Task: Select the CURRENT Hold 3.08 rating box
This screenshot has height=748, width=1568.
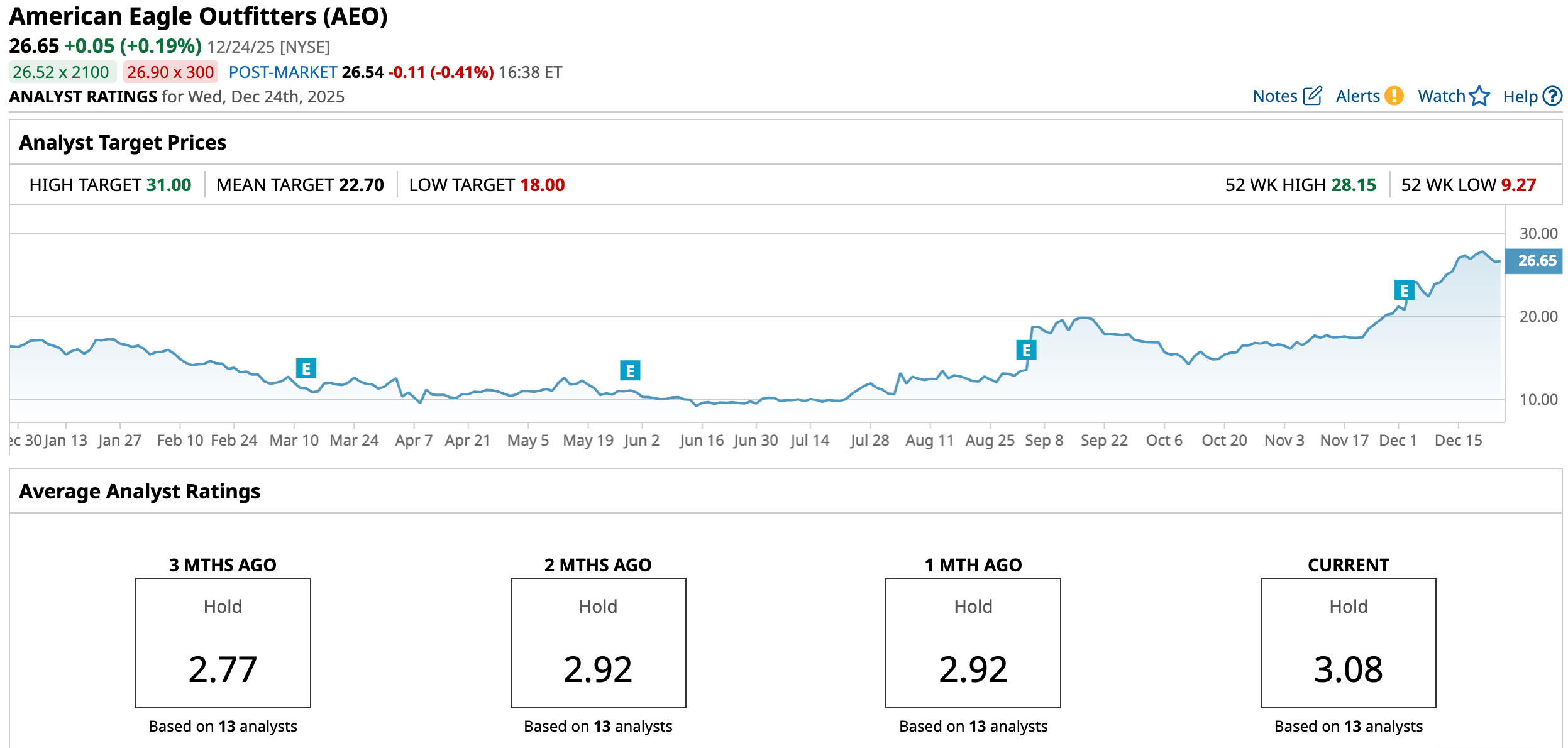Action: [x=1348, y=642]
